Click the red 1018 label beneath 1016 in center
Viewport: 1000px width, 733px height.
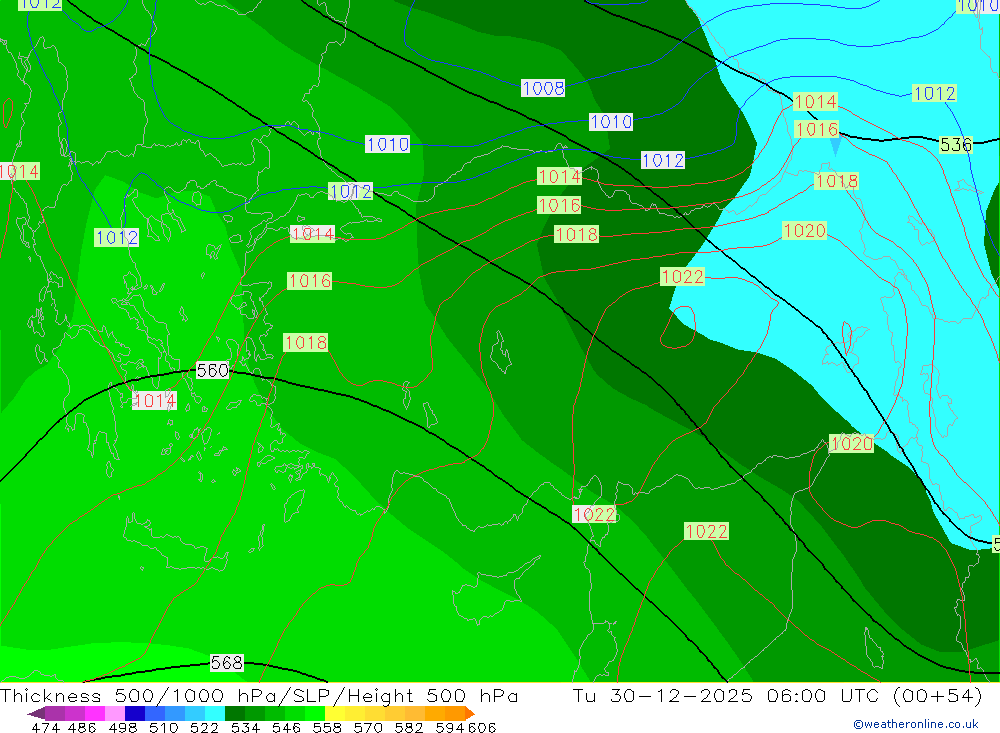(x=577, y=235)
